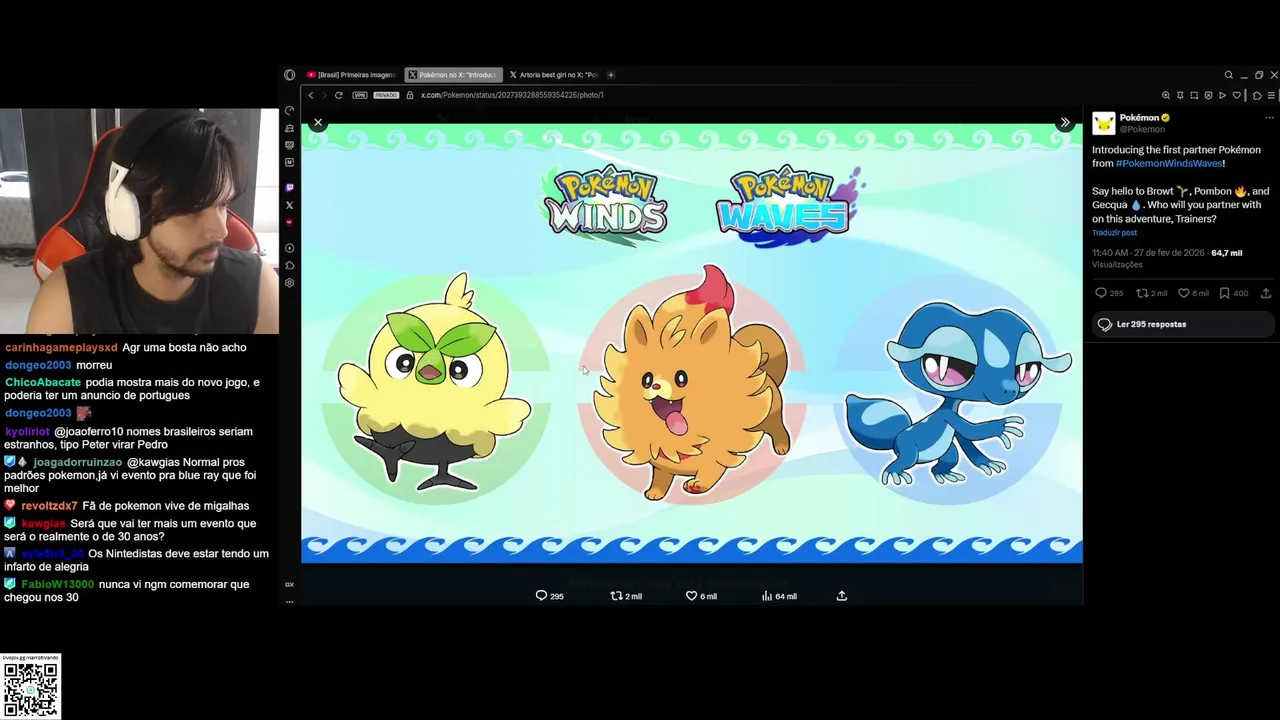Open the @Pokemon handle
This screenshot has width=1280, height=720.
[x=1142, y=129]
